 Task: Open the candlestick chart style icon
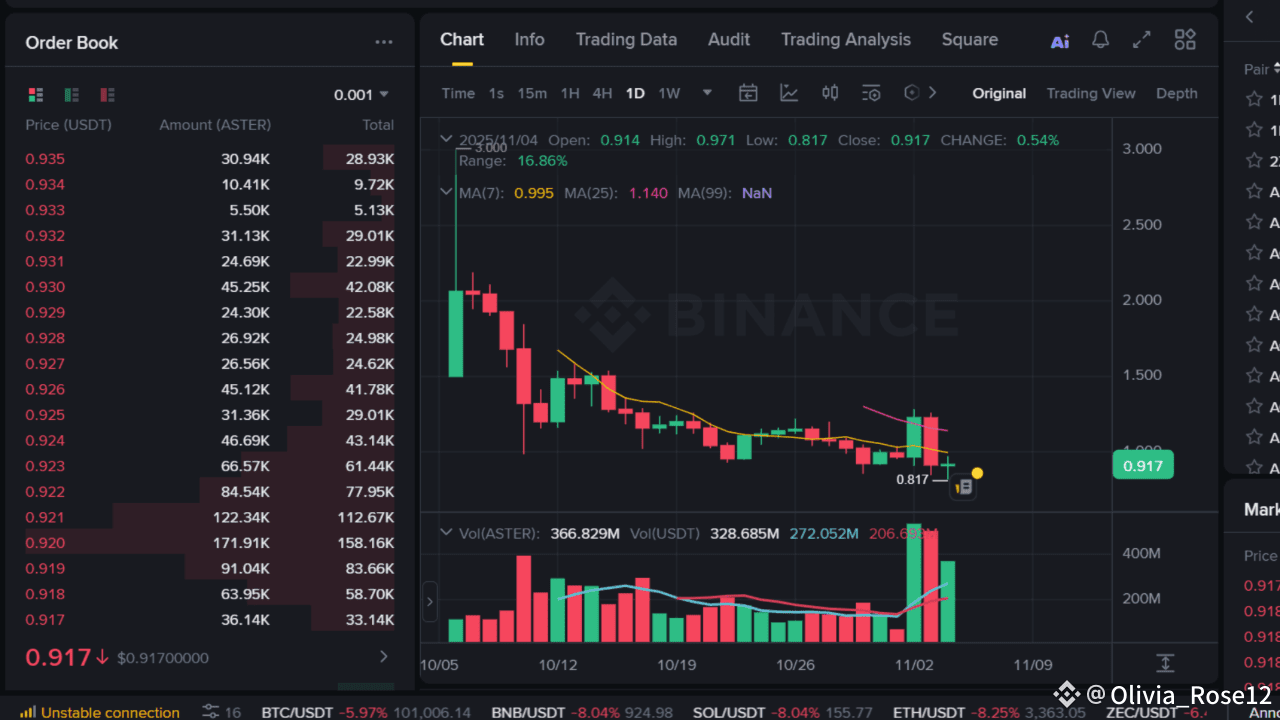click(x=830, y=93)
